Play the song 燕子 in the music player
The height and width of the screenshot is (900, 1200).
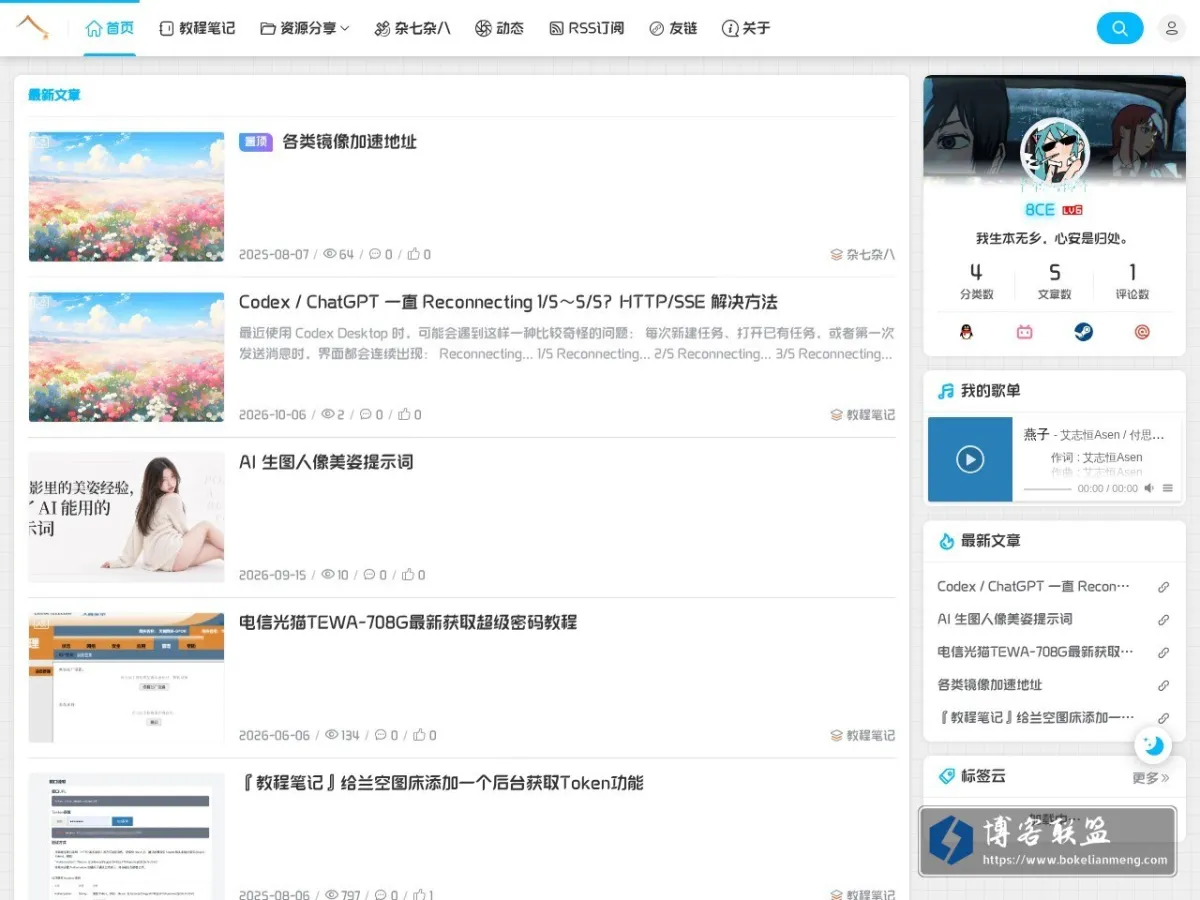pyautogui.click(x=970, y=459)
